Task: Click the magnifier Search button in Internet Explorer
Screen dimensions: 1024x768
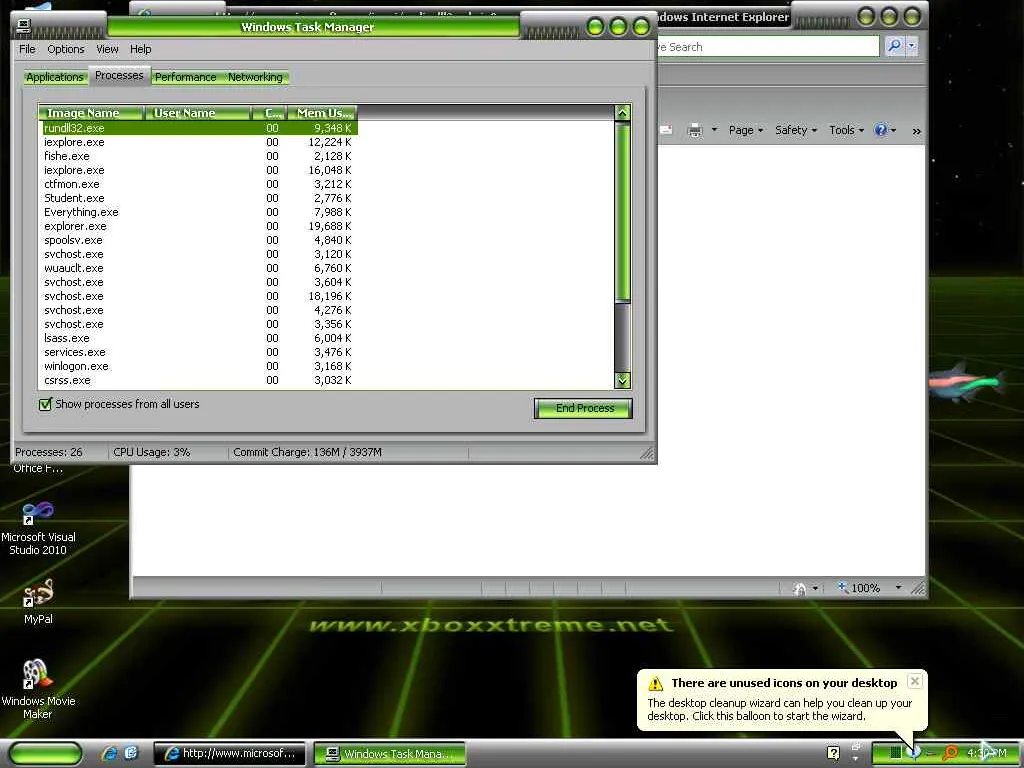Action: click(895, 46)
